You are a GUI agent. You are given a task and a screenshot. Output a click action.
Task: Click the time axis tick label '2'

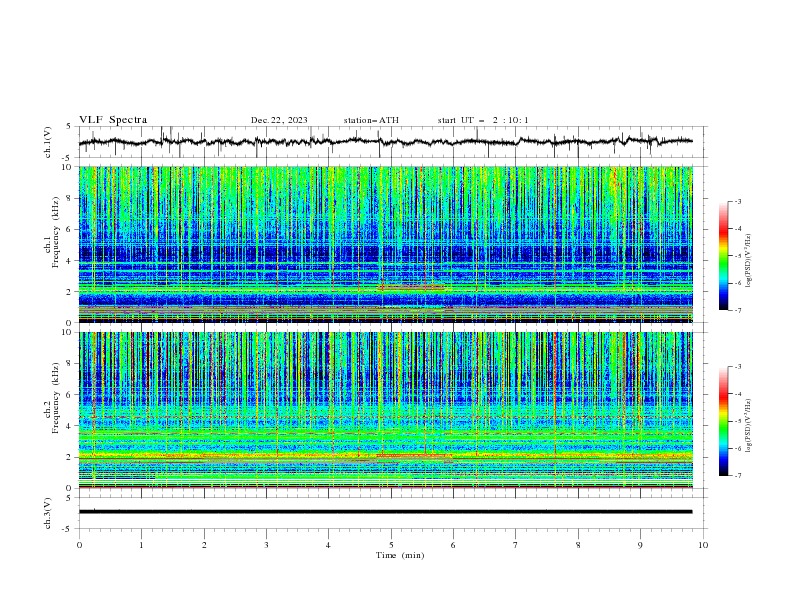[x=204, y=545]
